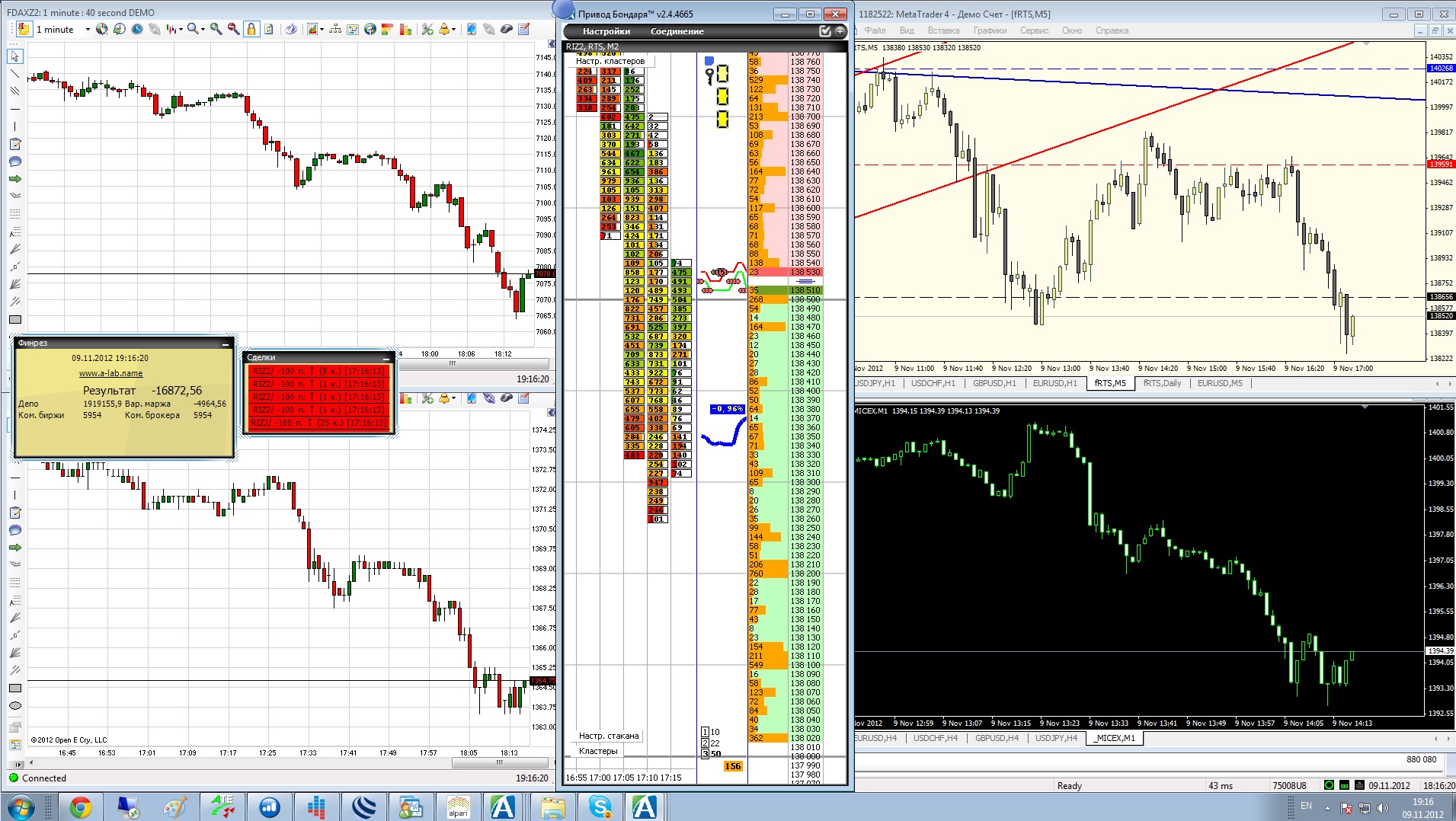
Task: Open the Paint palette app on taskbar
Action: click(174, 807)
